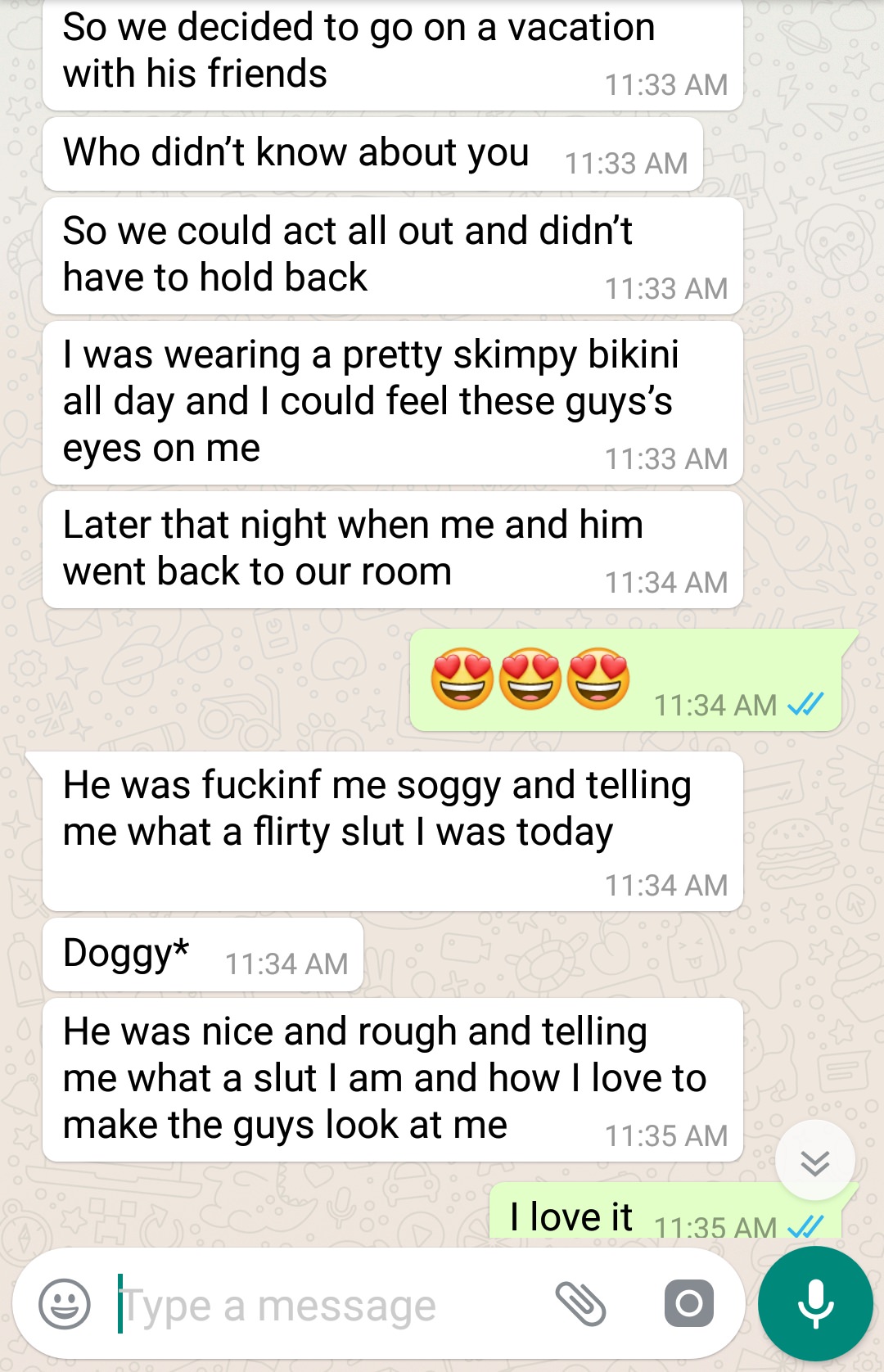The image size is (884, 1372).
Task: Tap the short asterisk correction message bubble
Action: click(203, 955)
